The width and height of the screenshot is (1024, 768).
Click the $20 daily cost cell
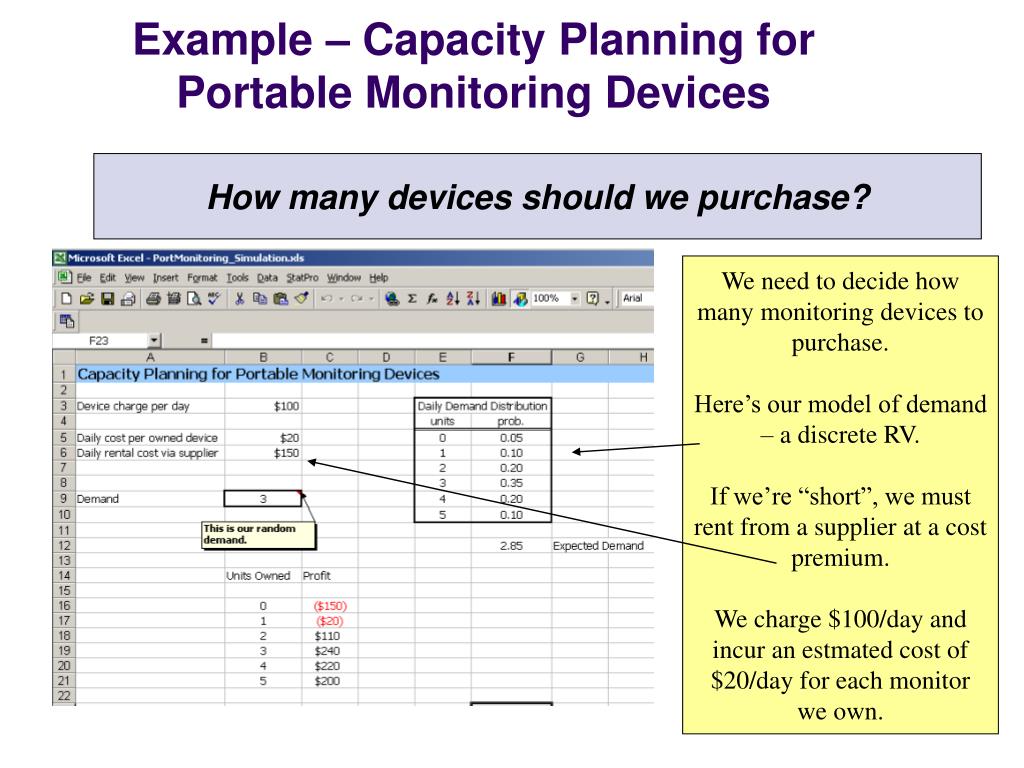pos(263,438)
